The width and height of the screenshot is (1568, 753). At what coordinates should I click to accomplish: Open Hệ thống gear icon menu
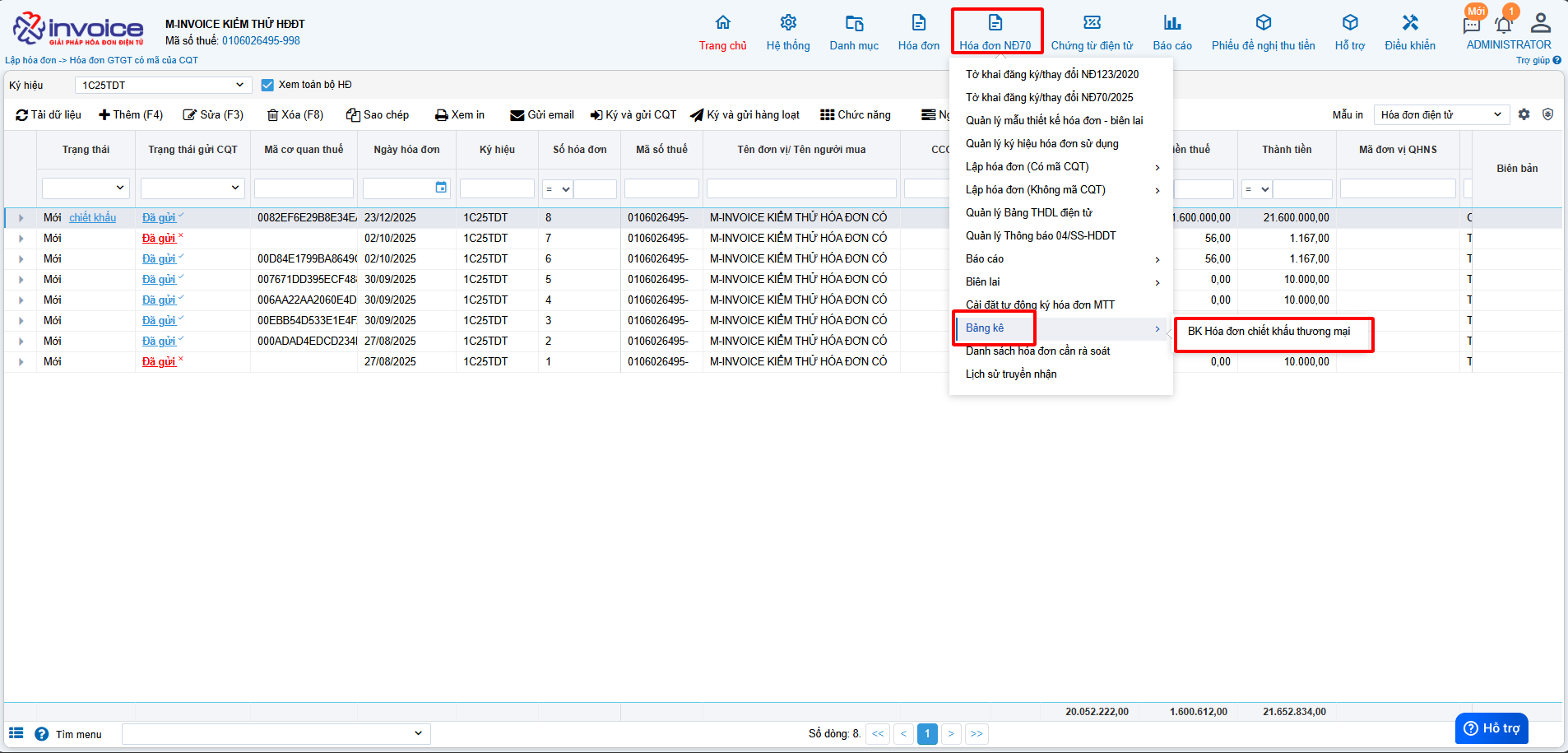pyautogui.click(x=787, y=23)
